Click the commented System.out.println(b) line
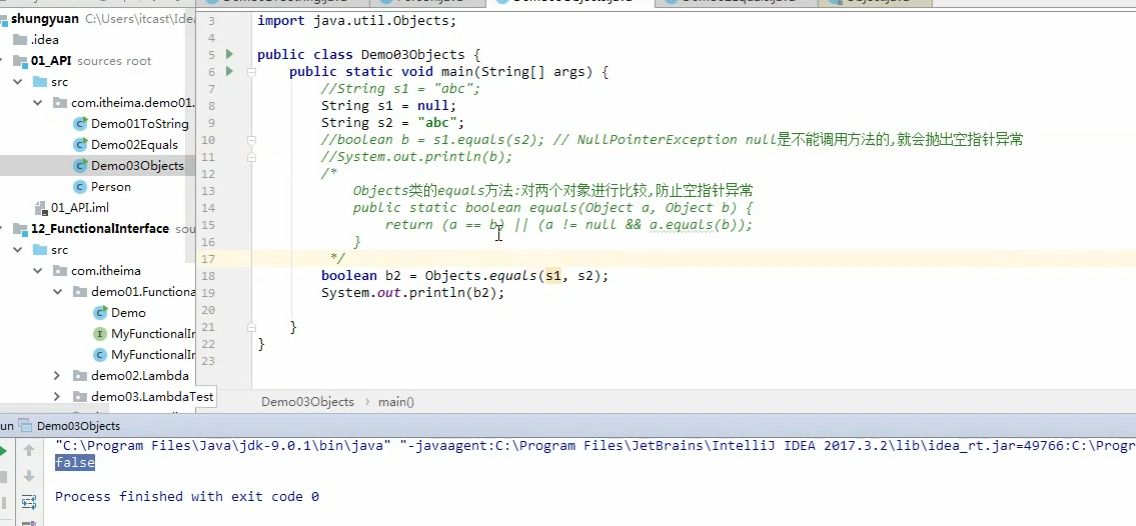The height and width of the screenshot is (526, 1136). [417, 156]
